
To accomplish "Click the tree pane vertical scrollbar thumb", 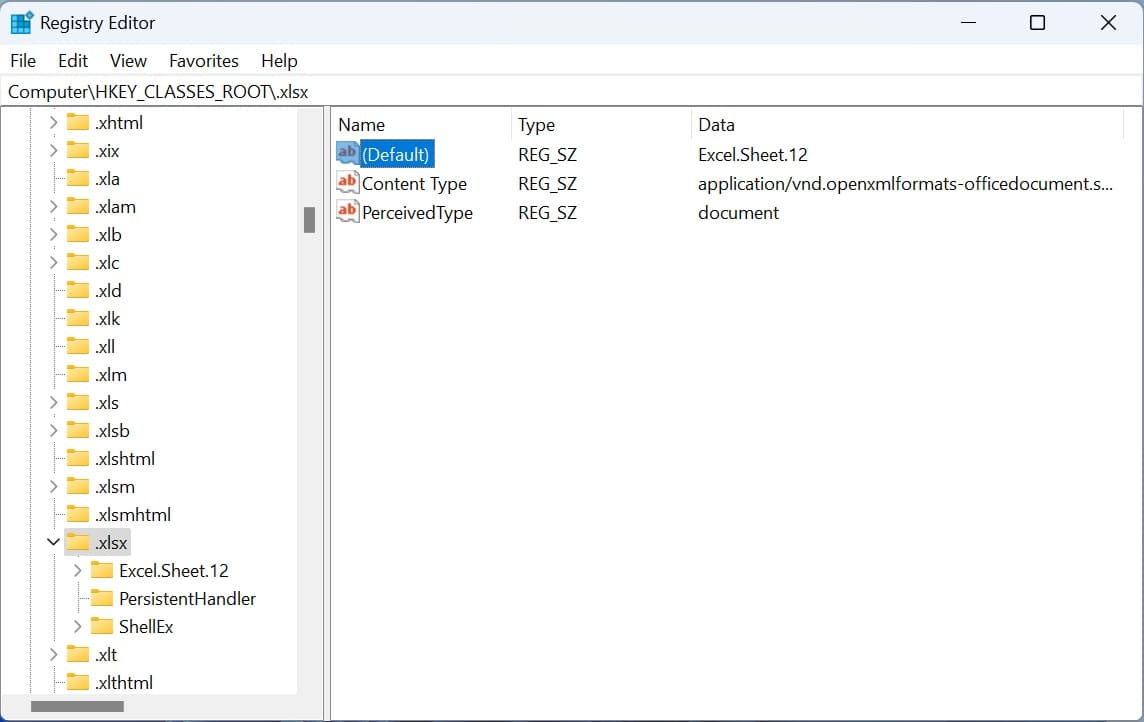I will [309, 219].
